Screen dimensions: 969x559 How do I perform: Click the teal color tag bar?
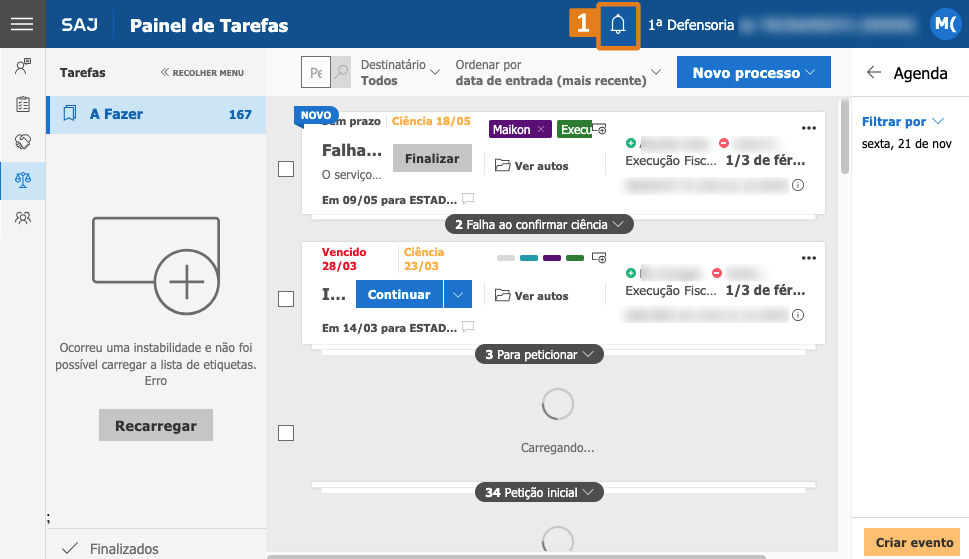(528, 258)
